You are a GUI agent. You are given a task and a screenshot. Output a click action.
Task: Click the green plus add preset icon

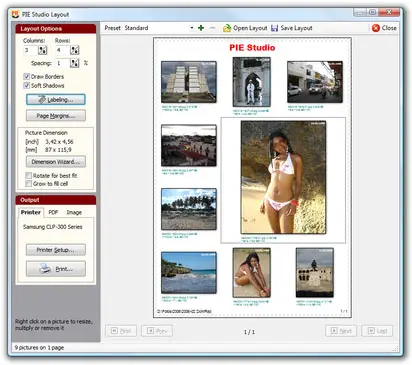[201, 28]
